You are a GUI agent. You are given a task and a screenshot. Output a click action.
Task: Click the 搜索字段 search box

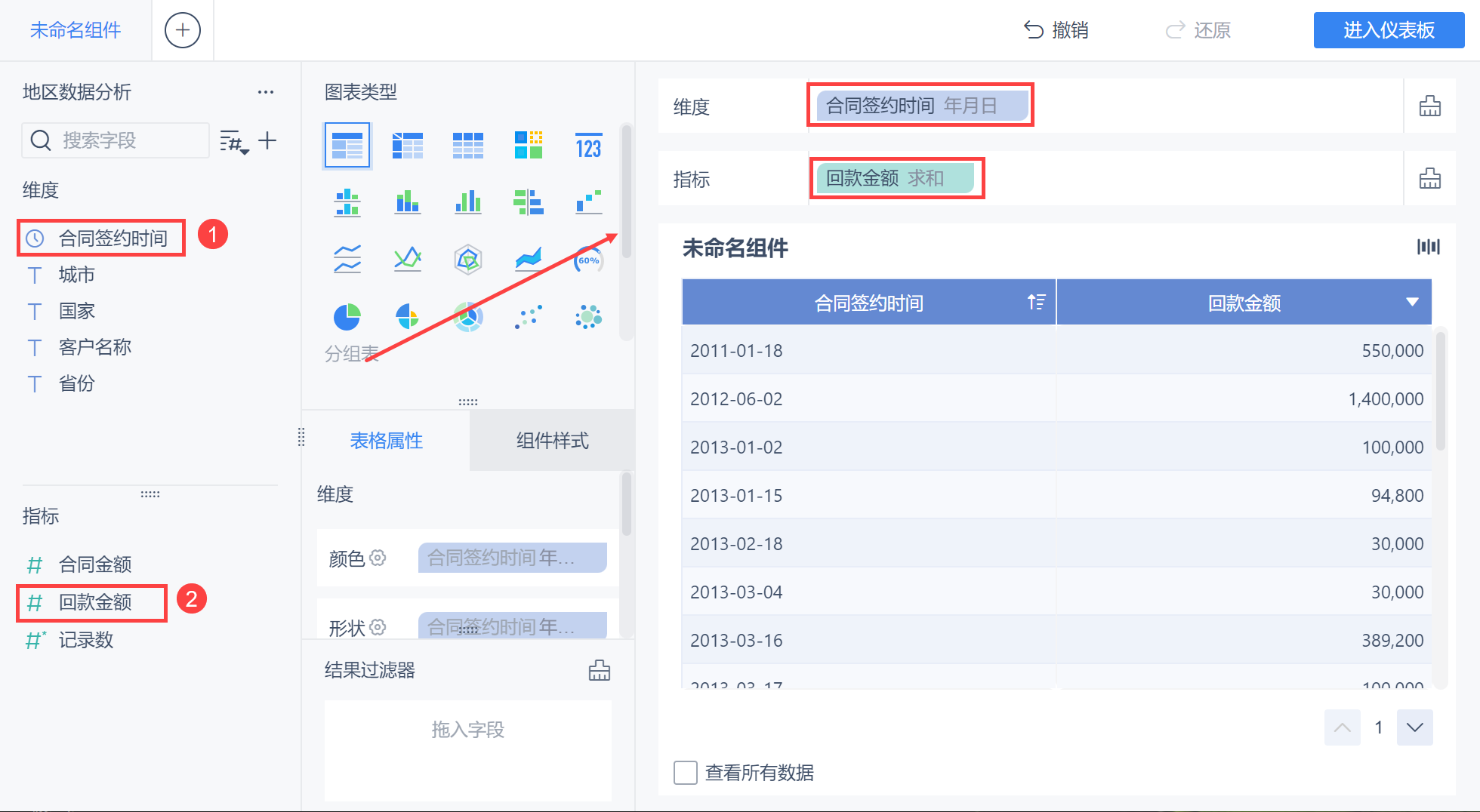tap(116, 140)
